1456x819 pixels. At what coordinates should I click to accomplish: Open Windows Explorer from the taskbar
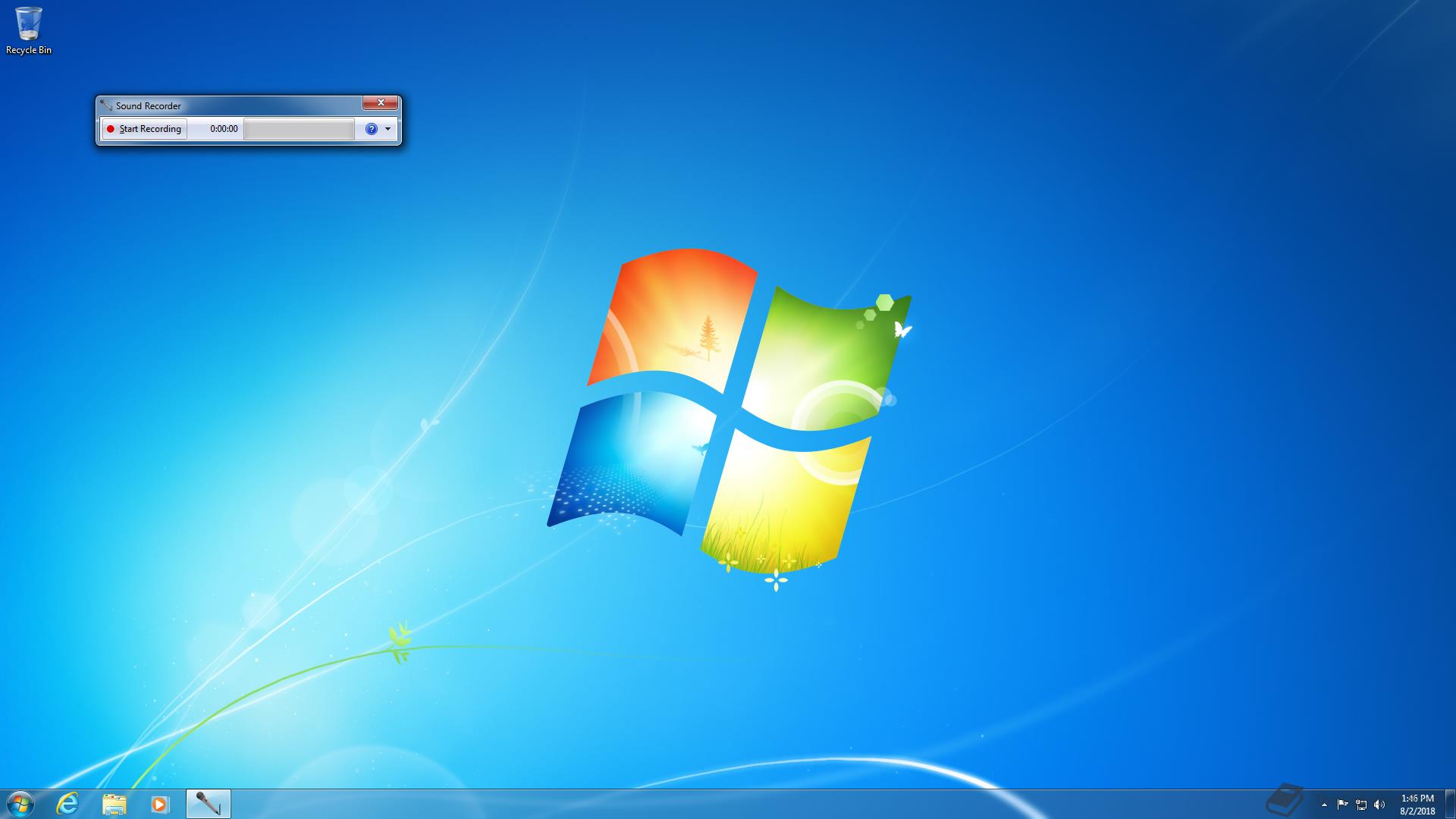point(114,804)
